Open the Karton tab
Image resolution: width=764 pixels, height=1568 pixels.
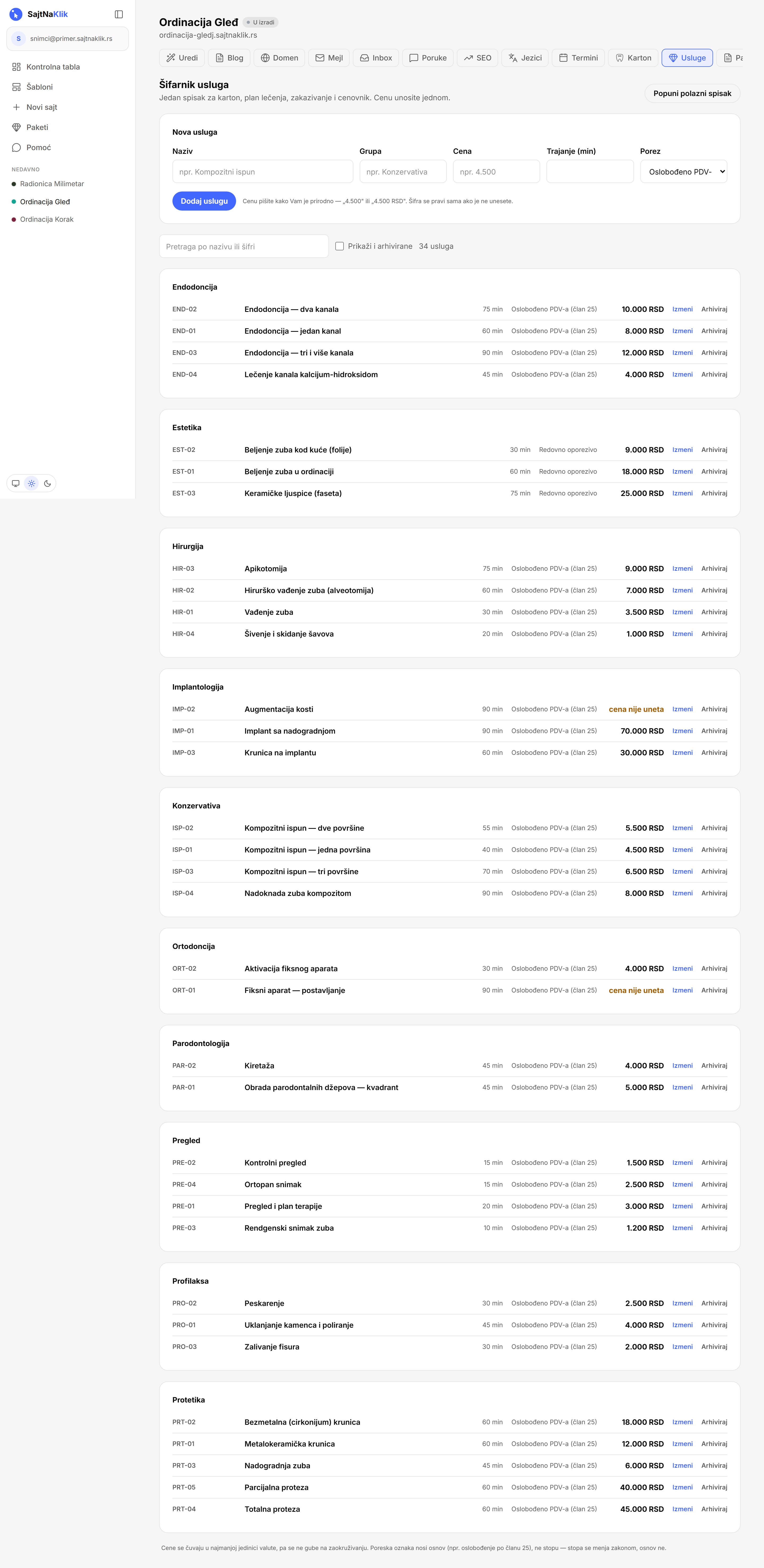(633, 58)
